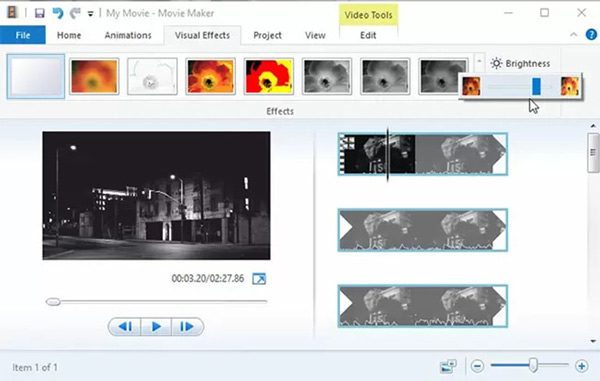
Task: Collapse the ribbon with the chevron arrow
Action: 573,35
